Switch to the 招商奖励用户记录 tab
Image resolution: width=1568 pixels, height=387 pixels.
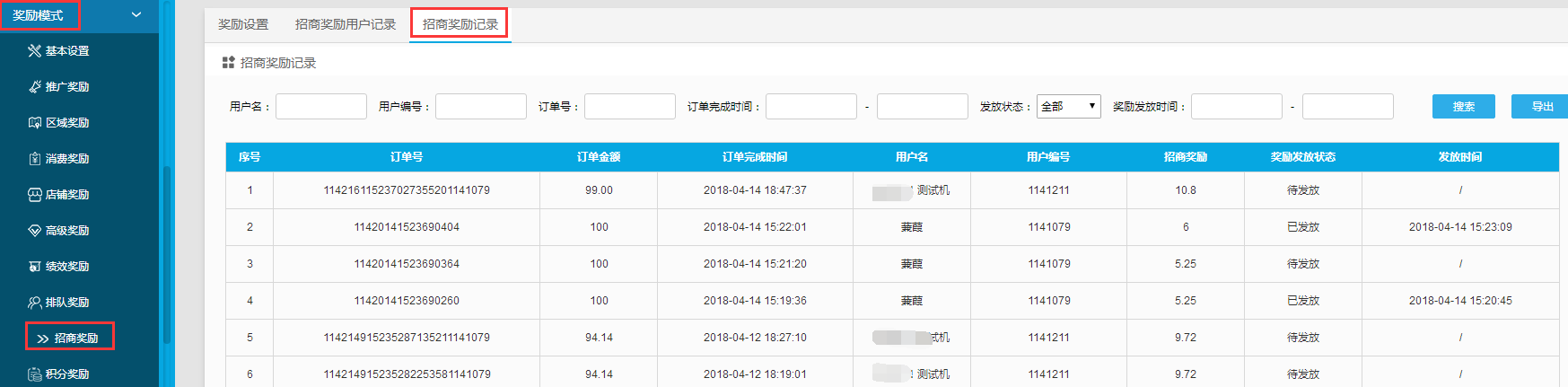click(x=346, y=24)
